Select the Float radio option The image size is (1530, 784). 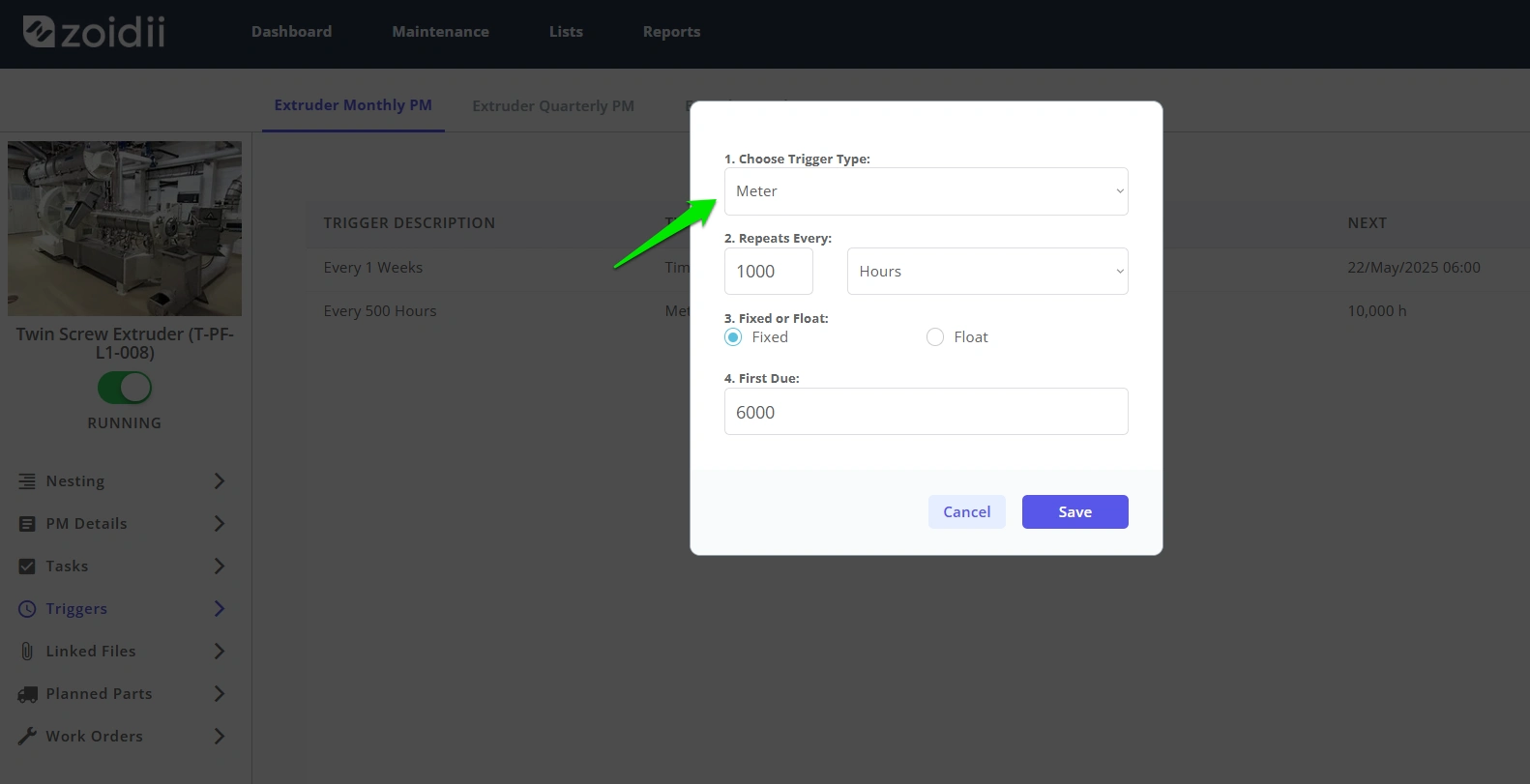(935, 337)
